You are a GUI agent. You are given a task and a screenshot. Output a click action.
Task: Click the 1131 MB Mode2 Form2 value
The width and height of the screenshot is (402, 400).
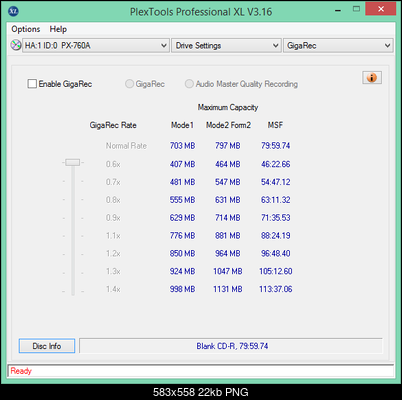228,289
